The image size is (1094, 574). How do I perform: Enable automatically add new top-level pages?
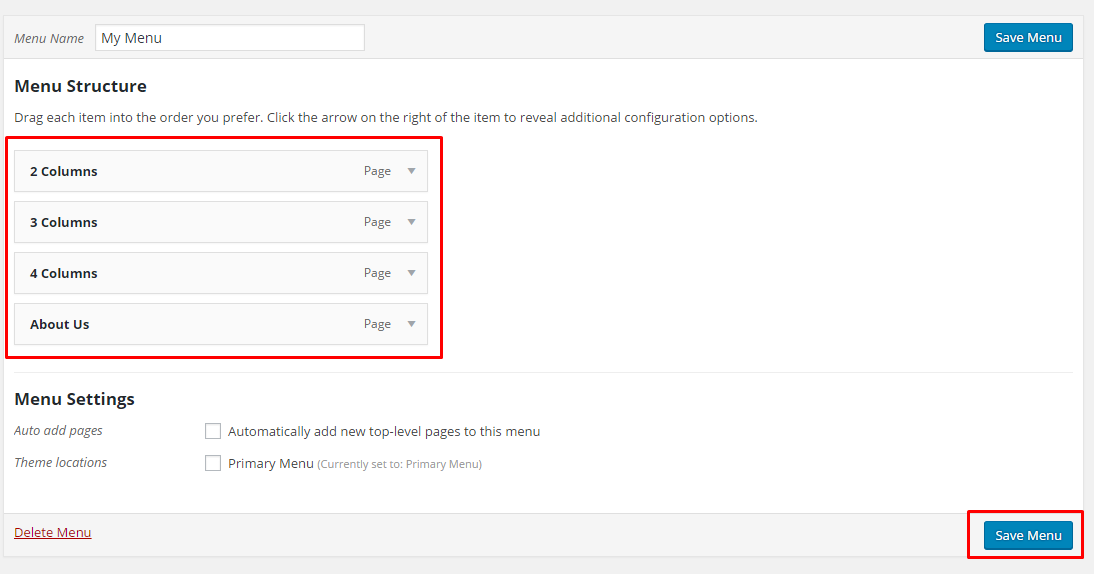[213, 431]
